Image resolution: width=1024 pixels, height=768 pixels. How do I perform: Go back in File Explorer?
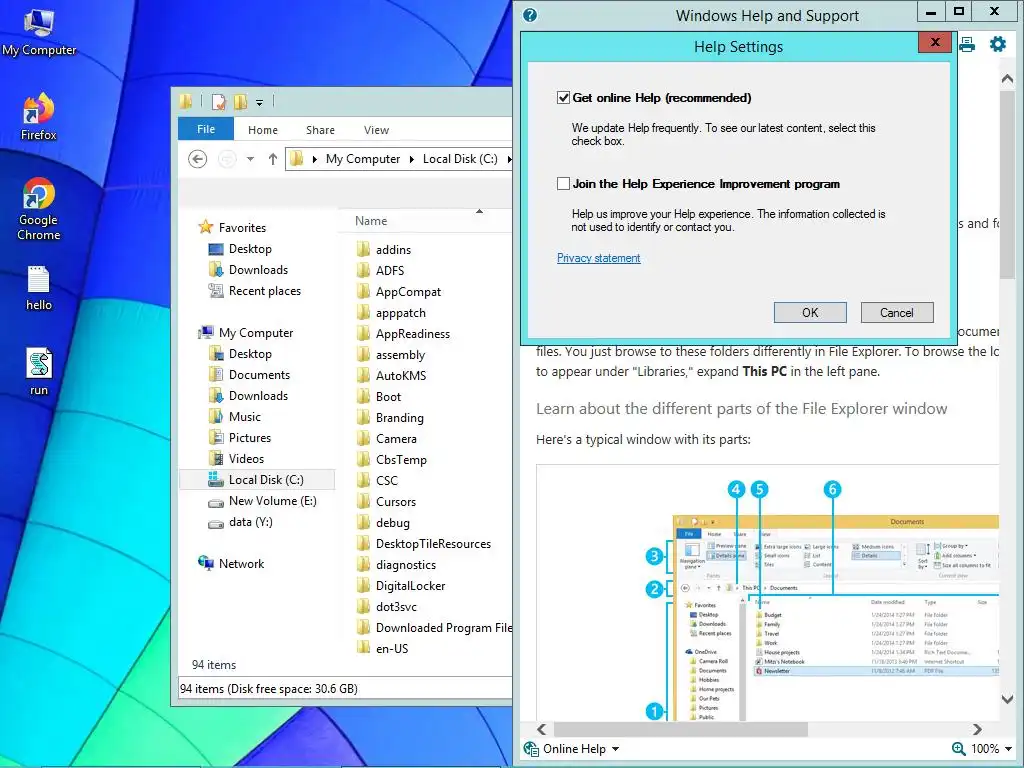point(197,159)
